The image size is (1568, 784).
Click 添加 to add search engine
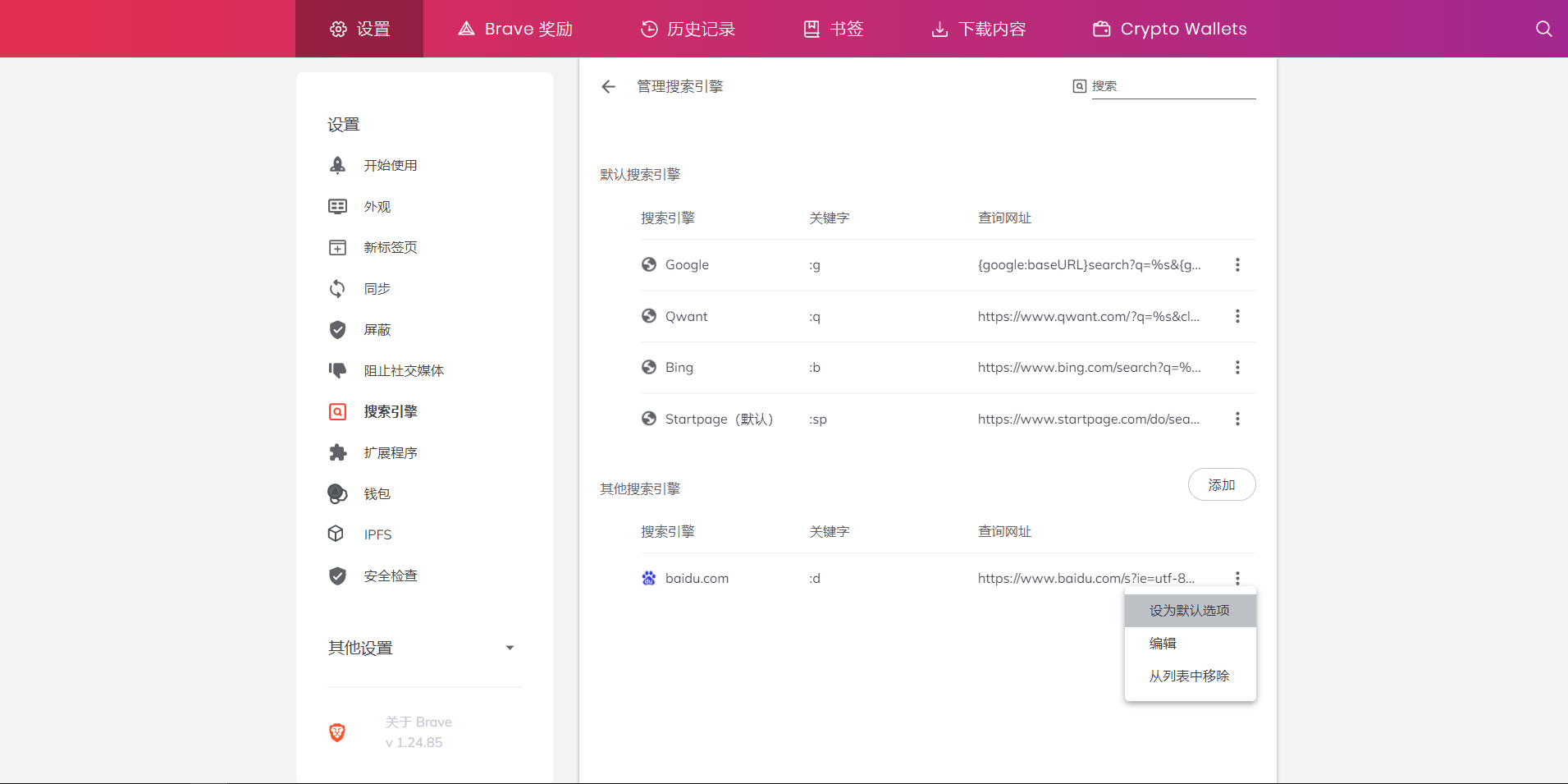(x=1222, y=484)
